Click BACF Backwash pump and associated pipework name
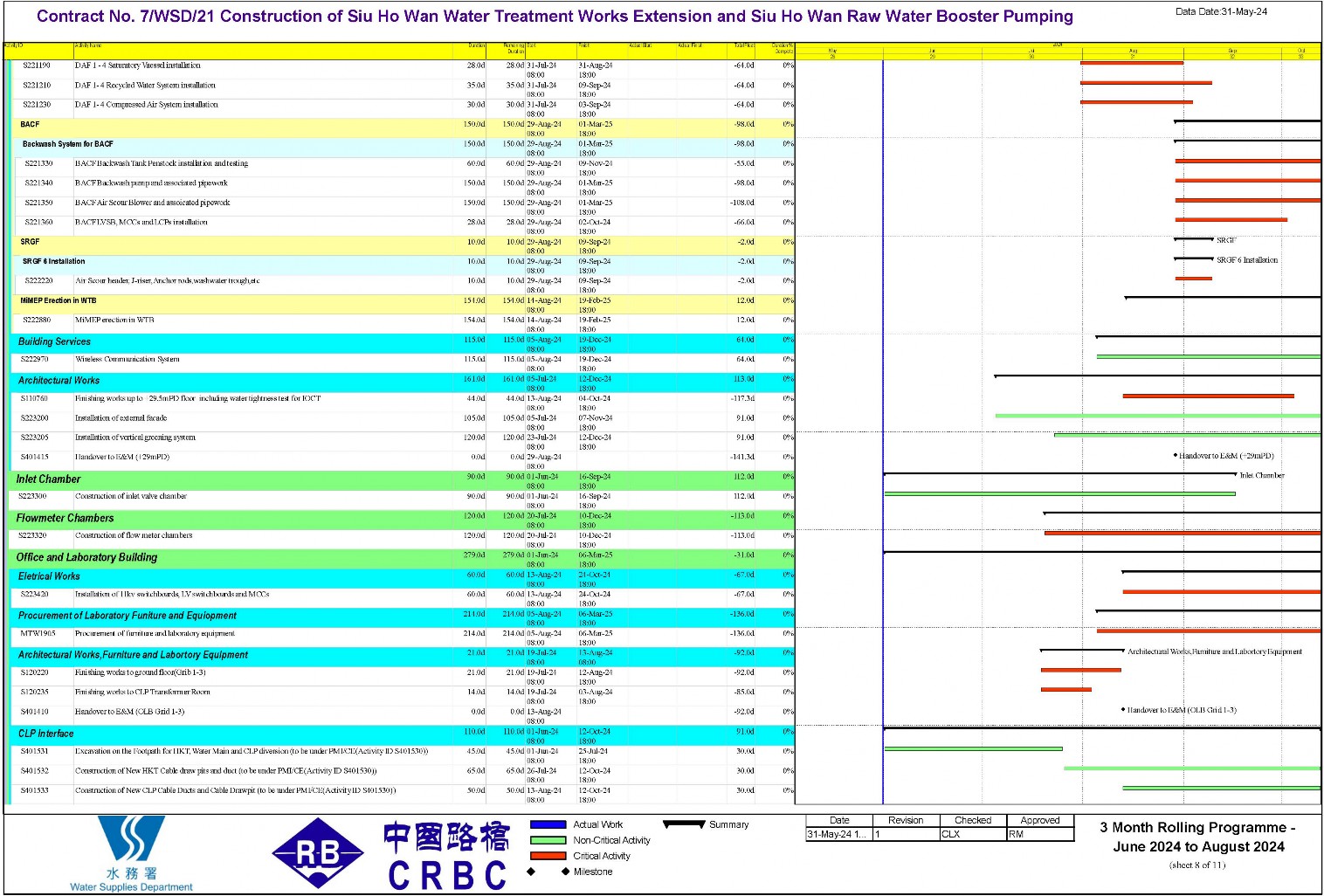The image size is (1324, 896). [x=151, y=183]
